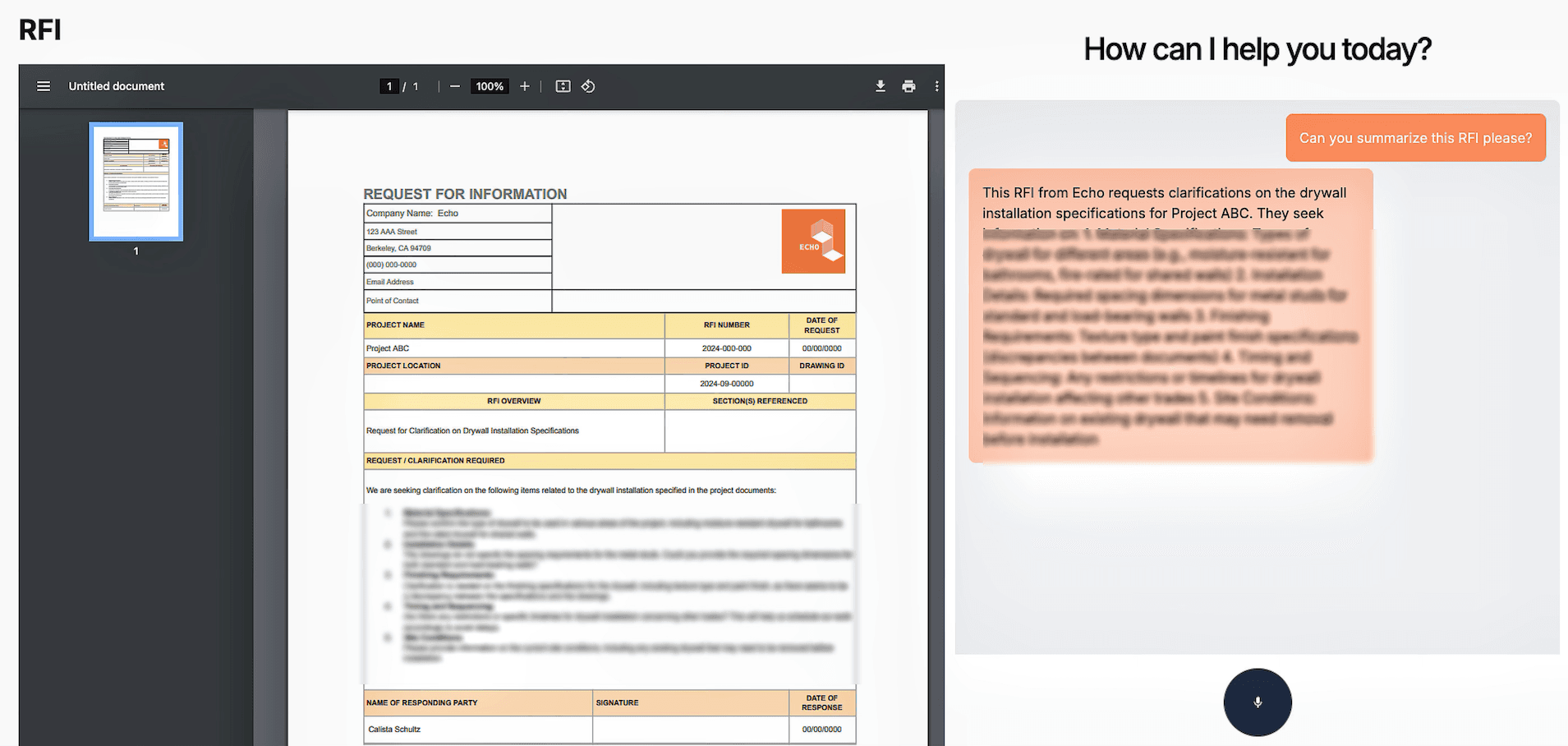This screenshot has height=746, width=1568.
Task: Click the '(000) 000-0000' phone cell
Action: click(458, 265)
